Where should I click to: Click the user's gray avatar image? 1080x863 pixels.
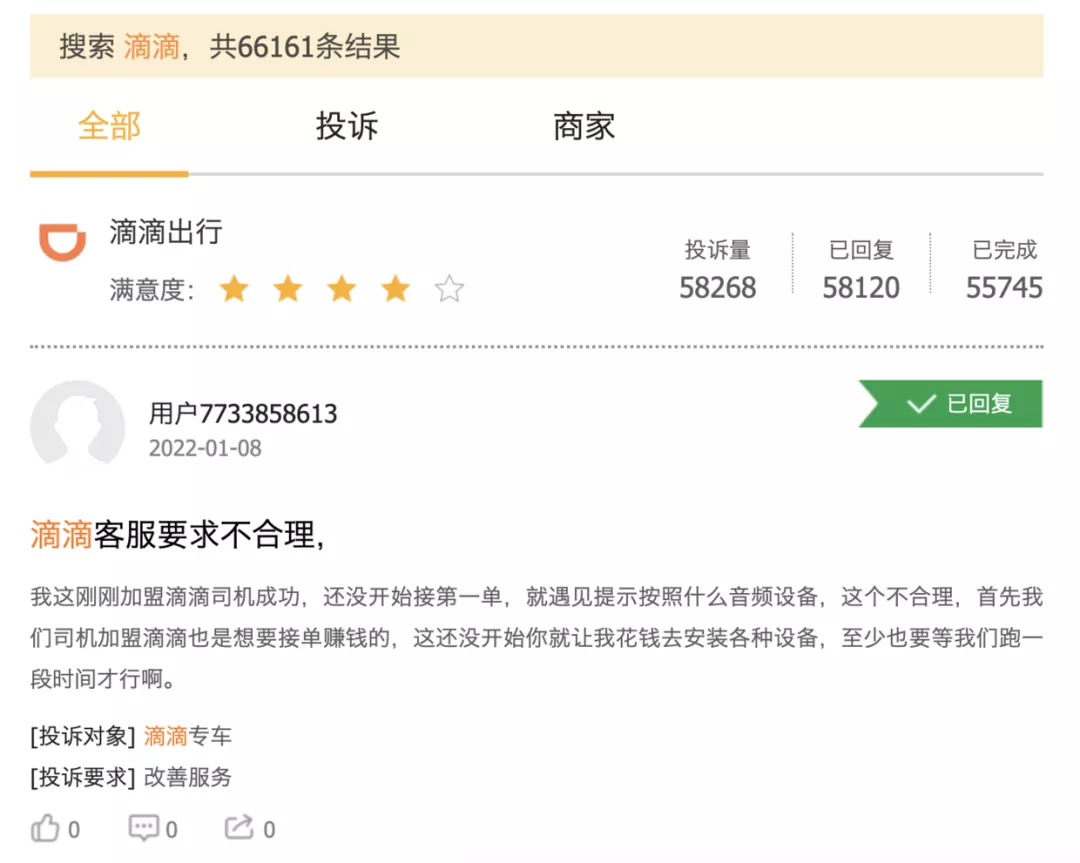77,426
